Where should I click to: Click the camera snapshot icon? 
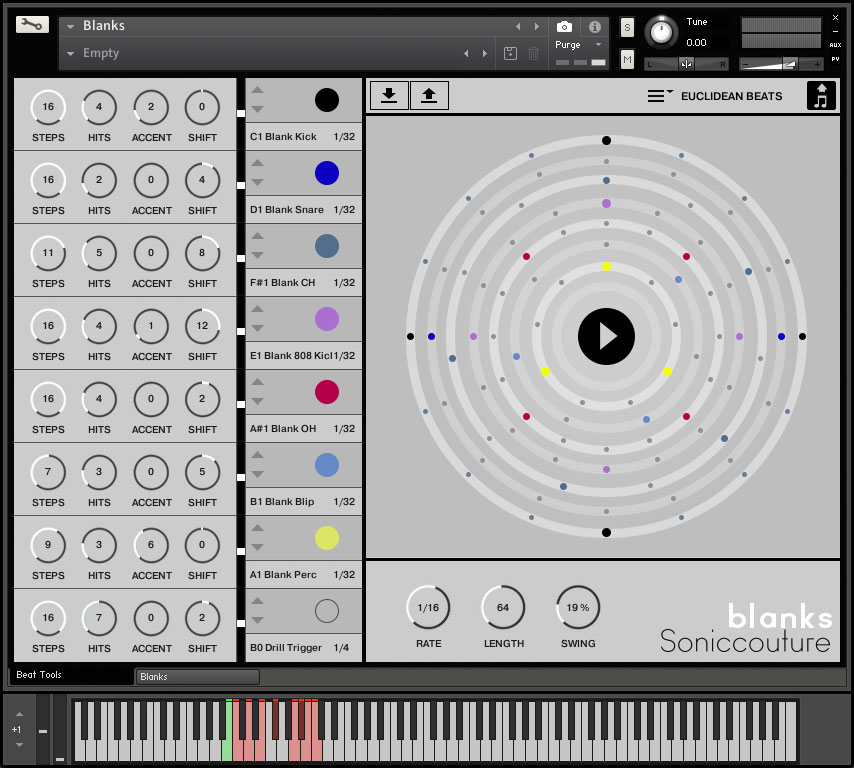click(564, 27)
